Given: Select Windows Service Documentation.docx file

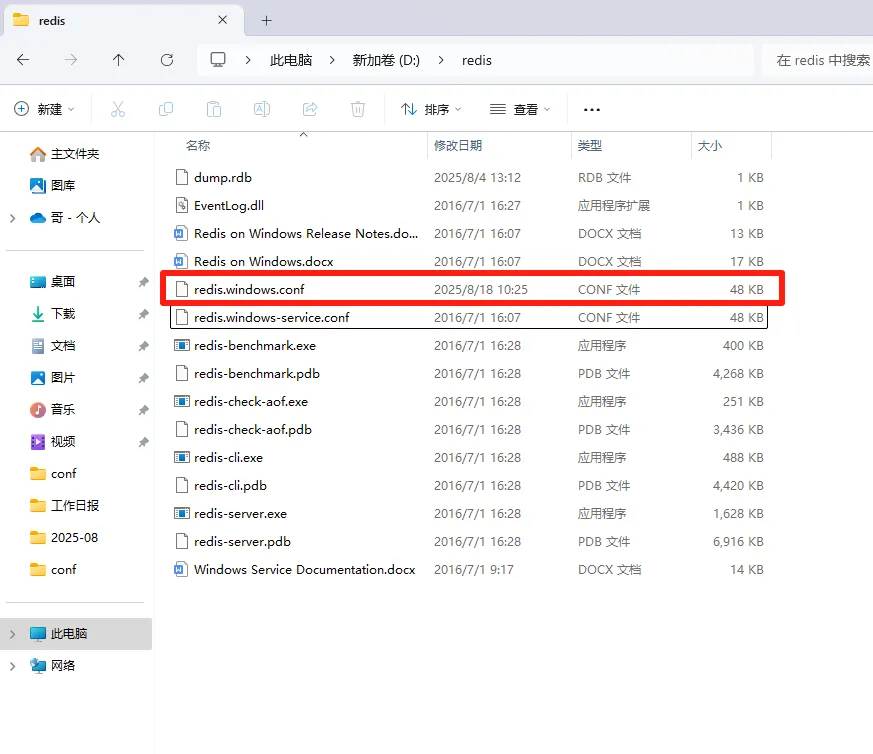Looking at the screenshot, I should tap(469, 570).
